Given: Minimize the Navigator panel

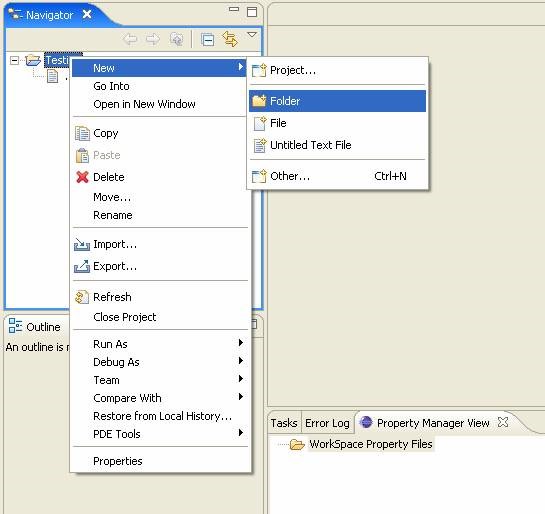Looking at the screenshot, I should pos(234,9).
